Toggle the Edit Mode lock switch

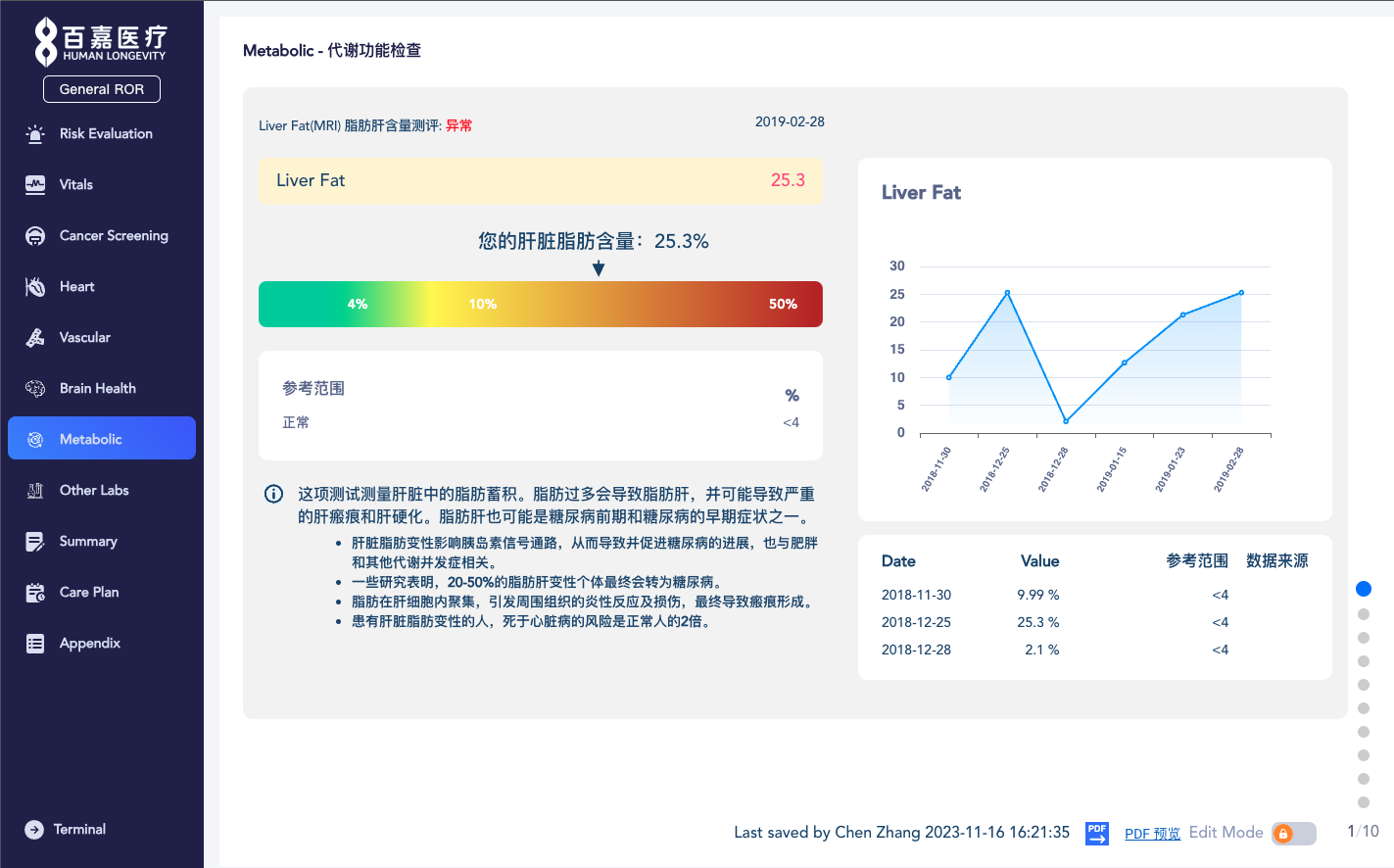click(x=1293, y=834)
